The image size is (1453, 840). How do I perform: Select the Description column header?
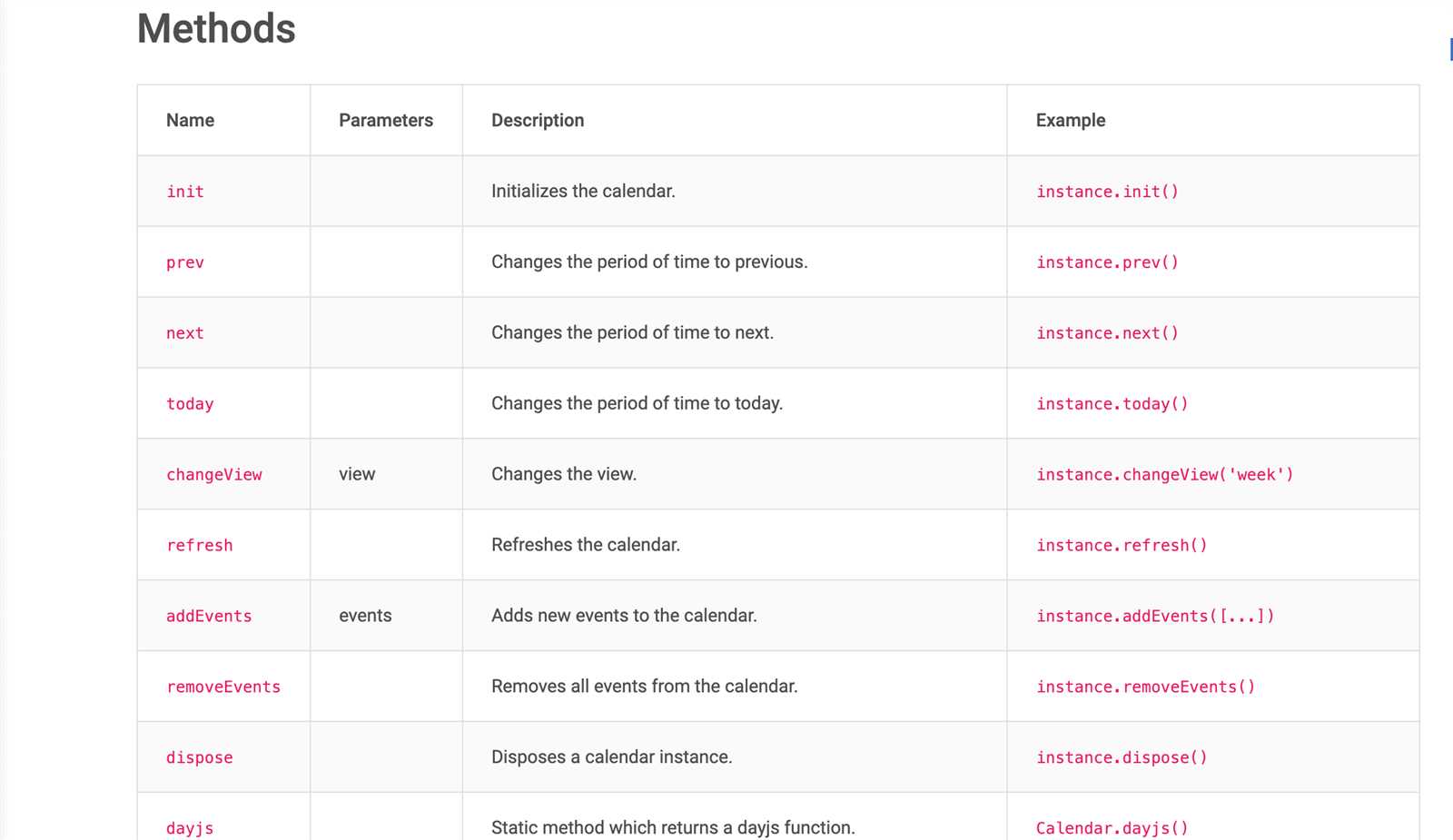[538, 120]
